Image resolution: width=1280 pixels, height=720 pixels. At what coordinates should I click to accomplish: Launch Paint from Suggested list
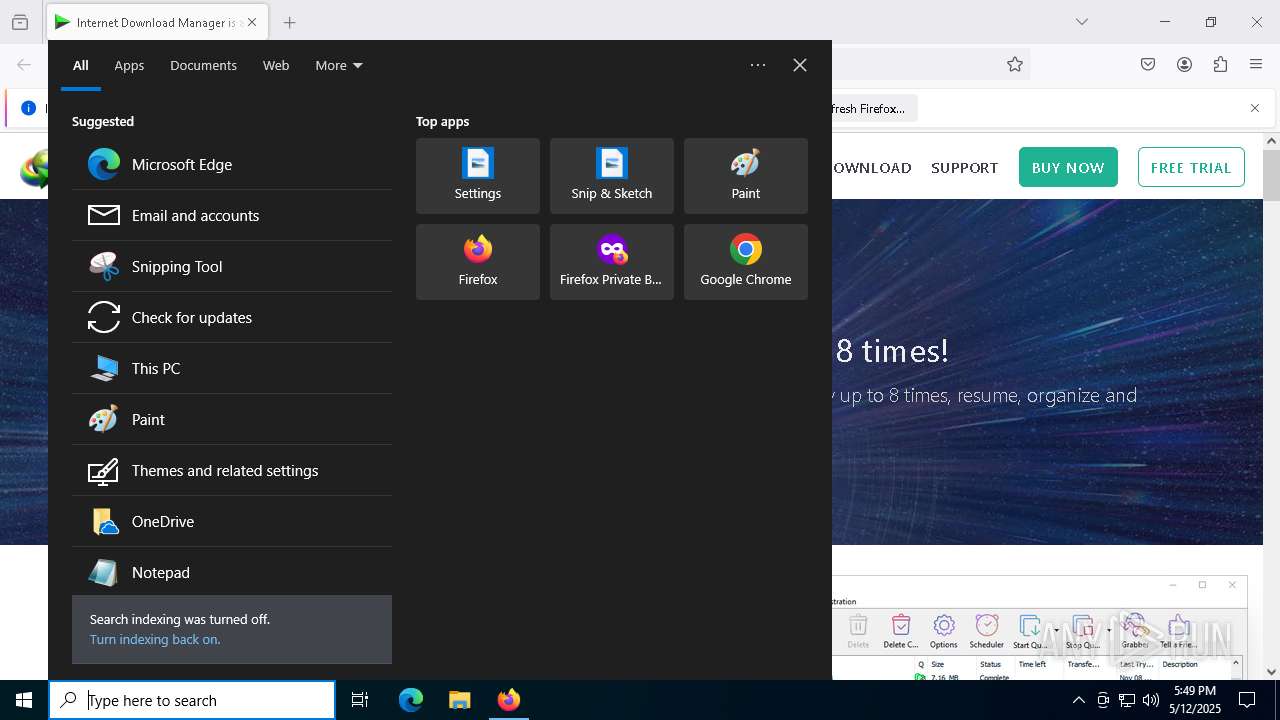click(232, 419)
